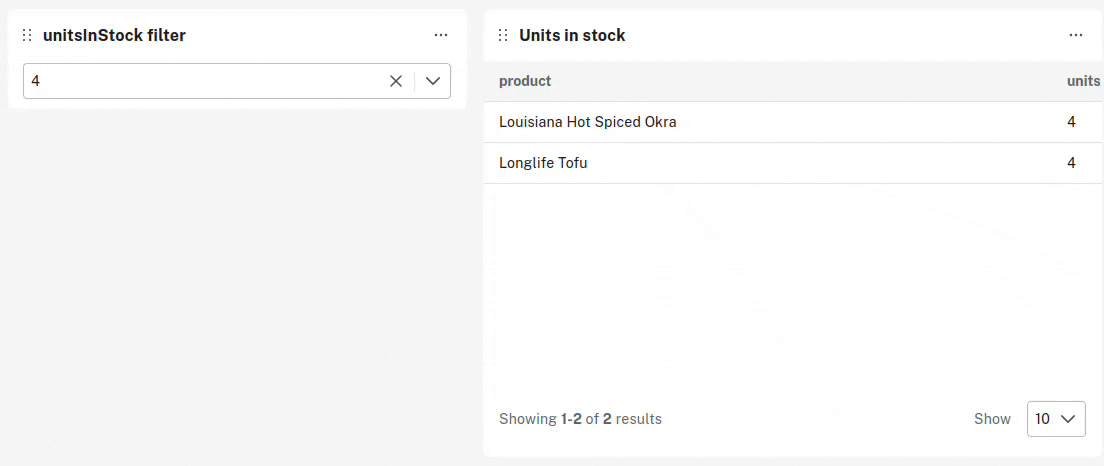Viewport: 1104px width, 466px height.
Task: Click into the filter field showing 4
Action: pos(204,81)
